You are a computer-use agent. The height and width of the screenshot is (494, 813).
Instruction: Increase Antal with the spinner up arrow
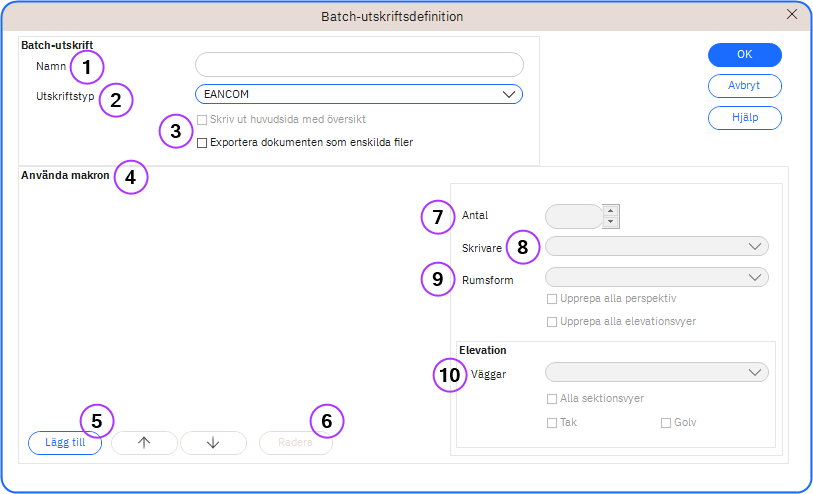coord(612,210)
